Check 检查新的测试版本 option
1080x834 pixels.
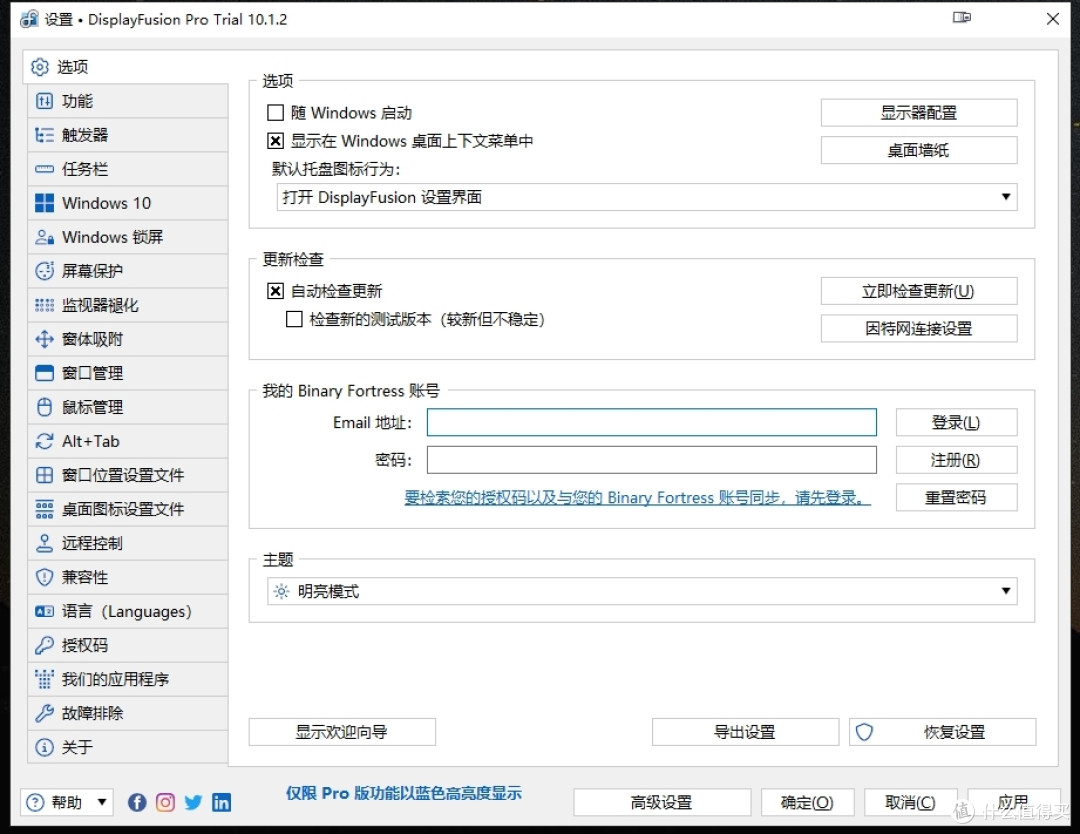tap(294, 319)
